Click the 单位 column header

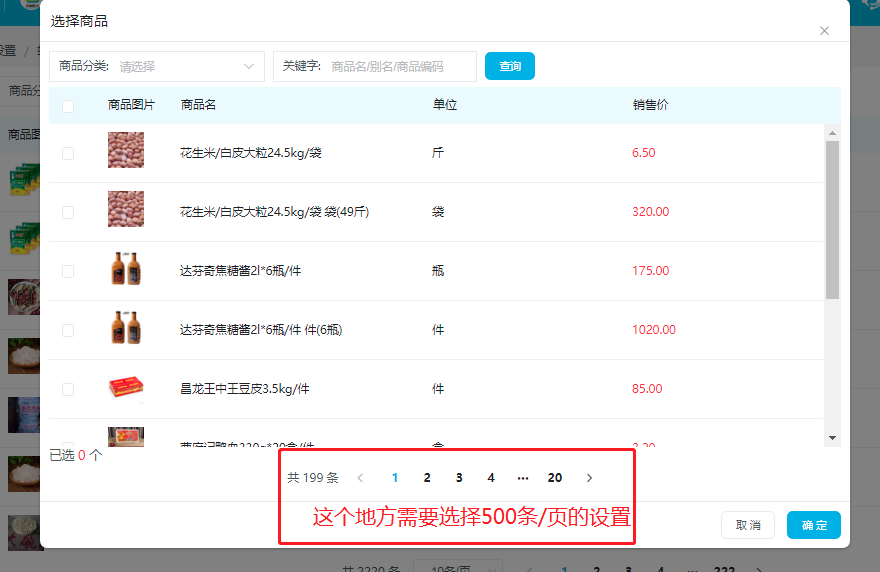[x=444, y=104]
